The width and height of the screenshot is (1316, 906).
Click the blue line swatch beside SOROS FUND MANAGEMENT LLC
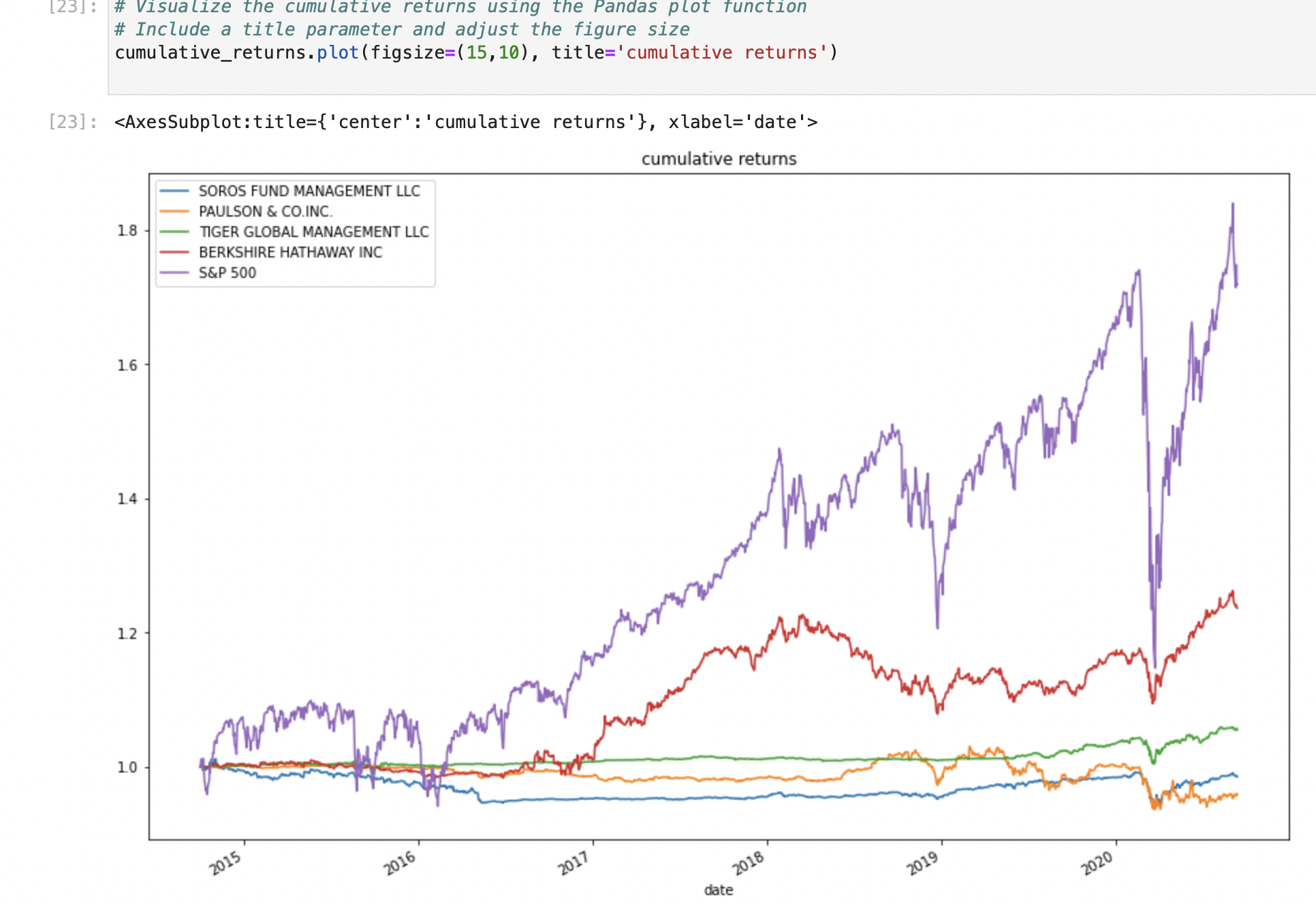coord(176,191)
